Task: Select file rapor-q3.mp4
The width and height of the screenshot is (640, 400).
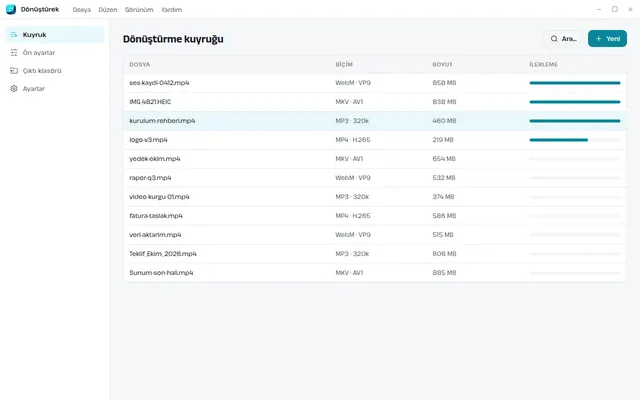Action: tap(150, 178)
